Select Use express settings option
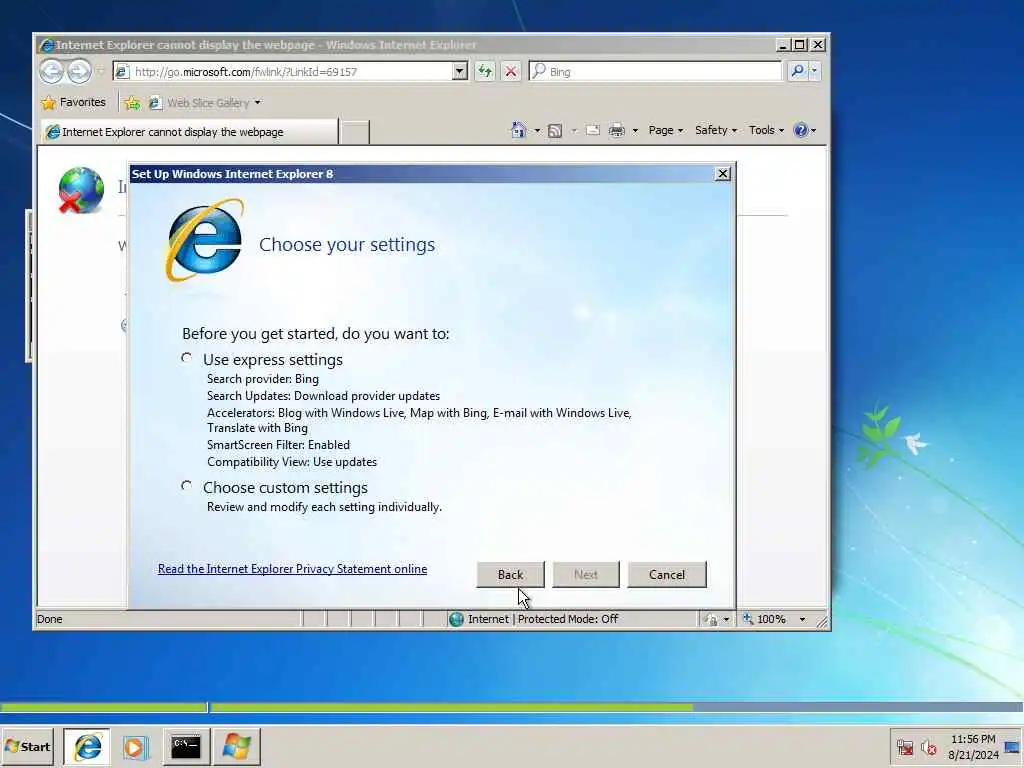The image size is (1024, 768). coord(187,358)
